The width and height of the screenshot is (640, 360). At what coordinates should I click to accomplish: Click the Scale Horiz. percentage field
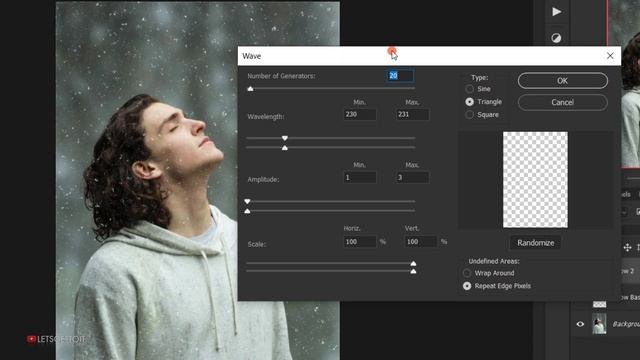(x=360, y=242)
